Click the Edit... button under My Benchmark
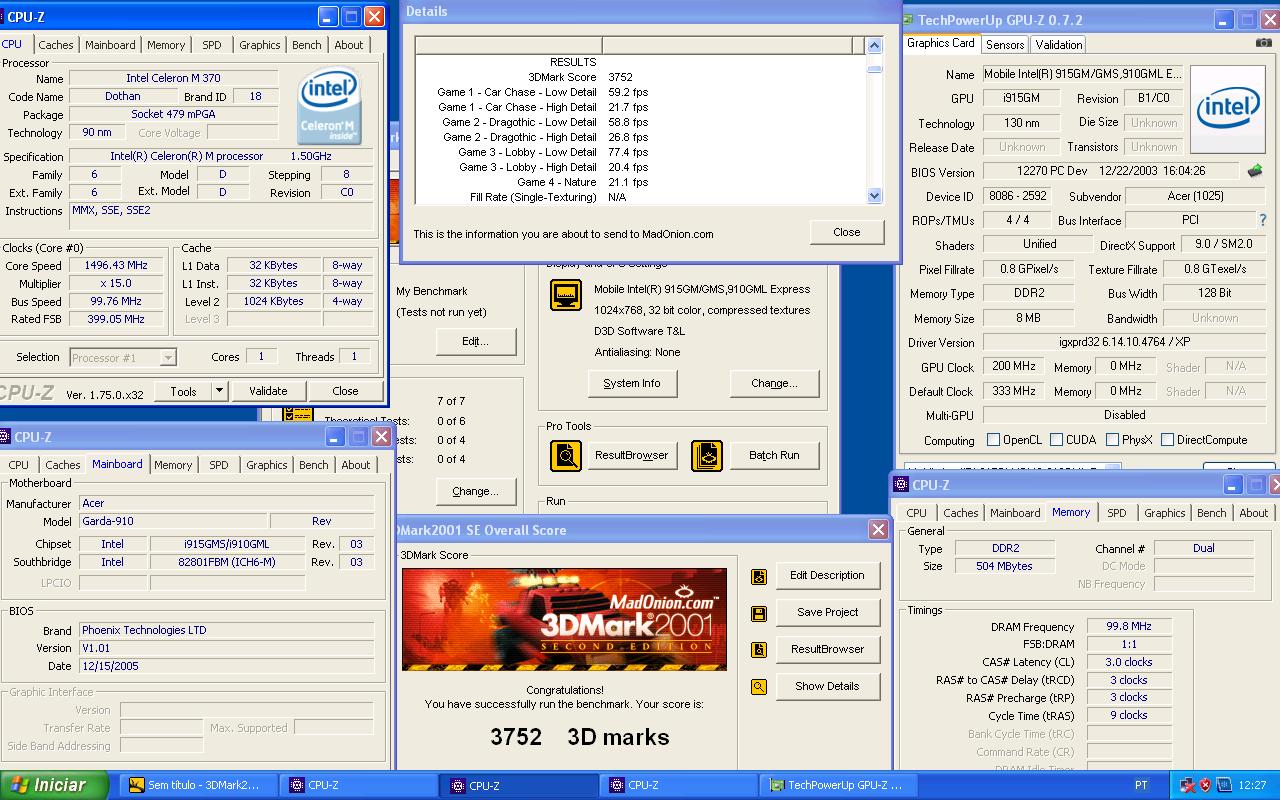Image resolution: width=1280 pixels, height=800 pixels. [x=475, y=341]
